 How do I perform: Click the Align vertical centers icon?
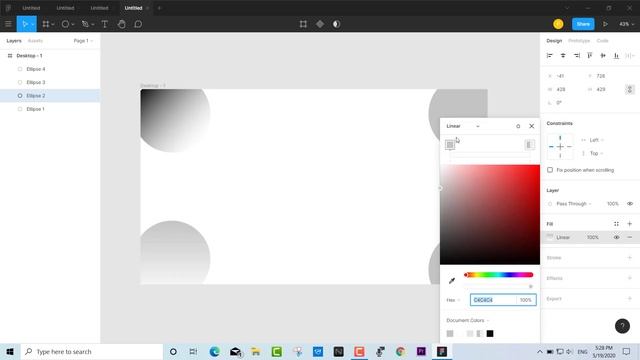tap(603, 56)
